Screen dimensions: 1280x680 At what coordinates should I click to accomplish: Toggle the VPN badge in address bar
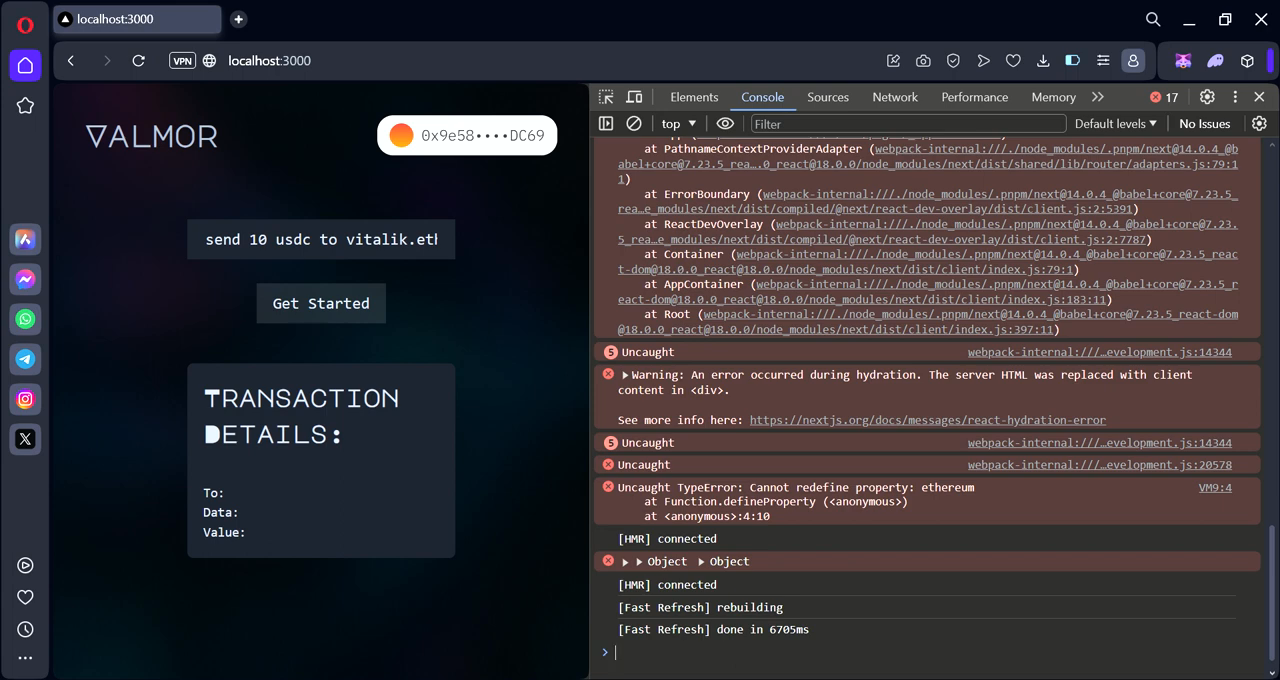[x=182, y=61]
